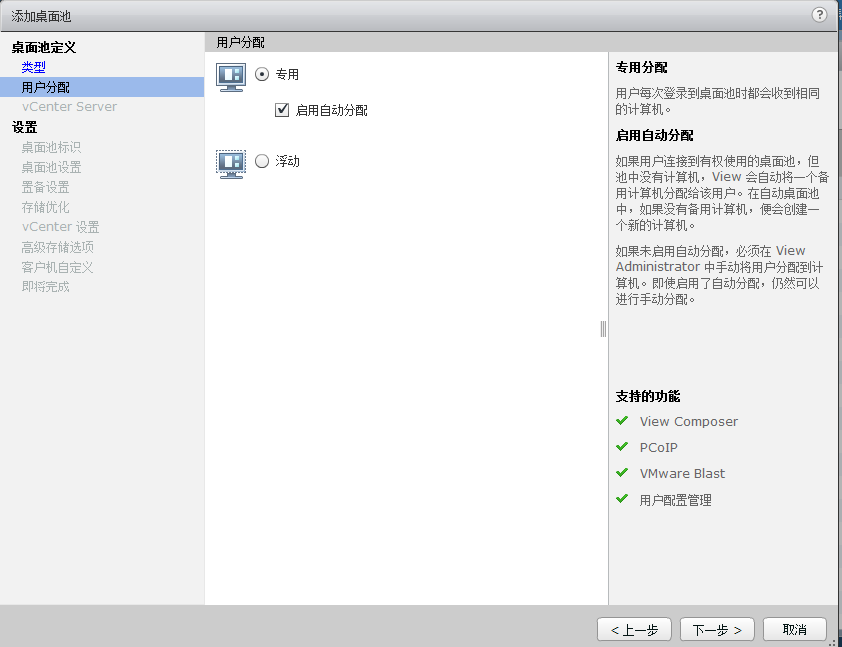This screenshot has width=842, height=647.
Task: Click the vCenter 设置 step
Action: click(60, 227)
